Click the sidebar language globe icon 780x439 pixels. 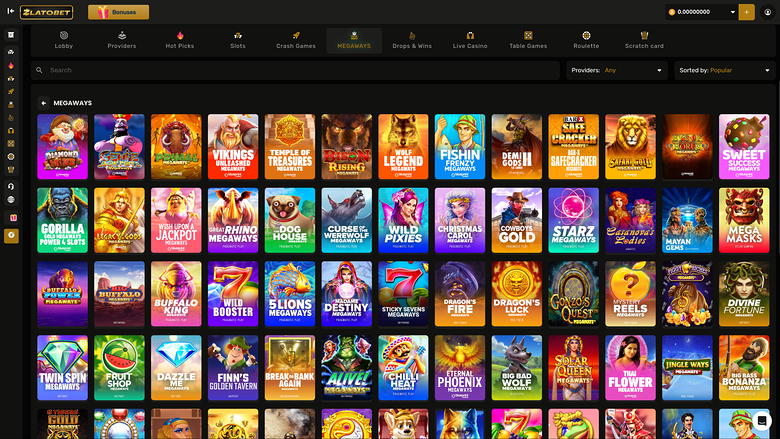(x=11, y=199)
